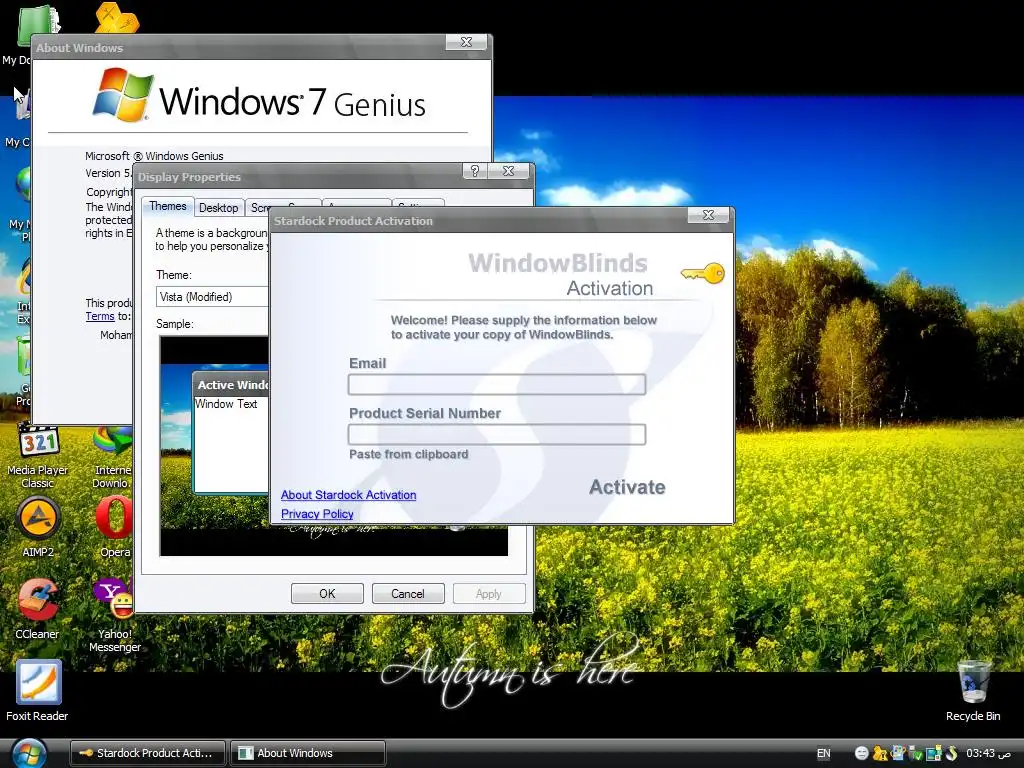
Task: Launch Foxit Reader from the desktop
Action: 38,690
